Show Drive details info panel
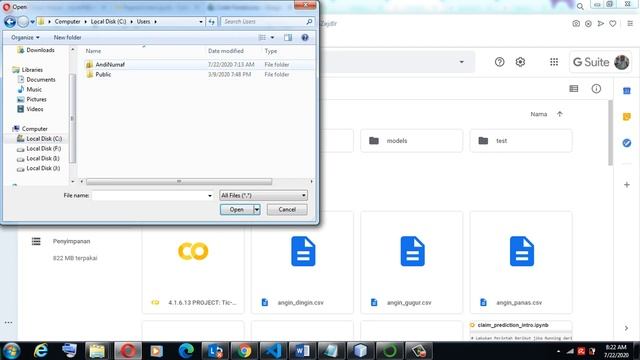This screenshot has height=360, width=640. pos(596,89)
